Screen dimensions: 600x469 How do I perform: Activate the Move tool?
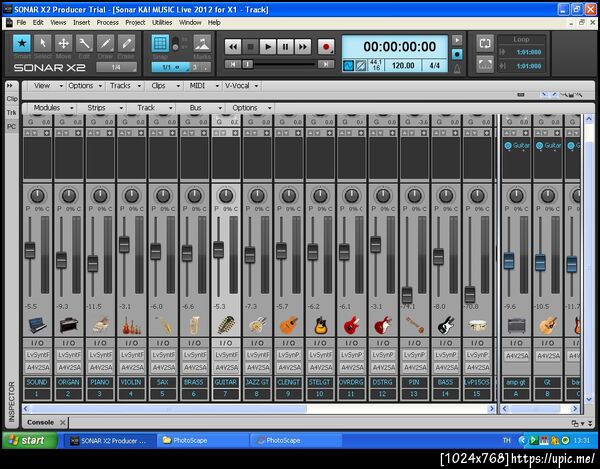point(64,44)
